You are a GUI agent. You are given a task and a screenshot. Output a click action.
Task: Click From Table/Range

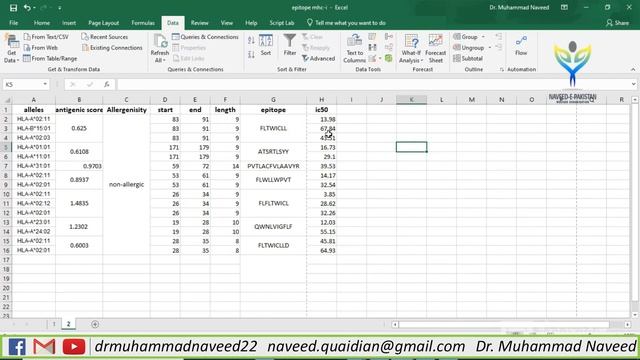50,59
